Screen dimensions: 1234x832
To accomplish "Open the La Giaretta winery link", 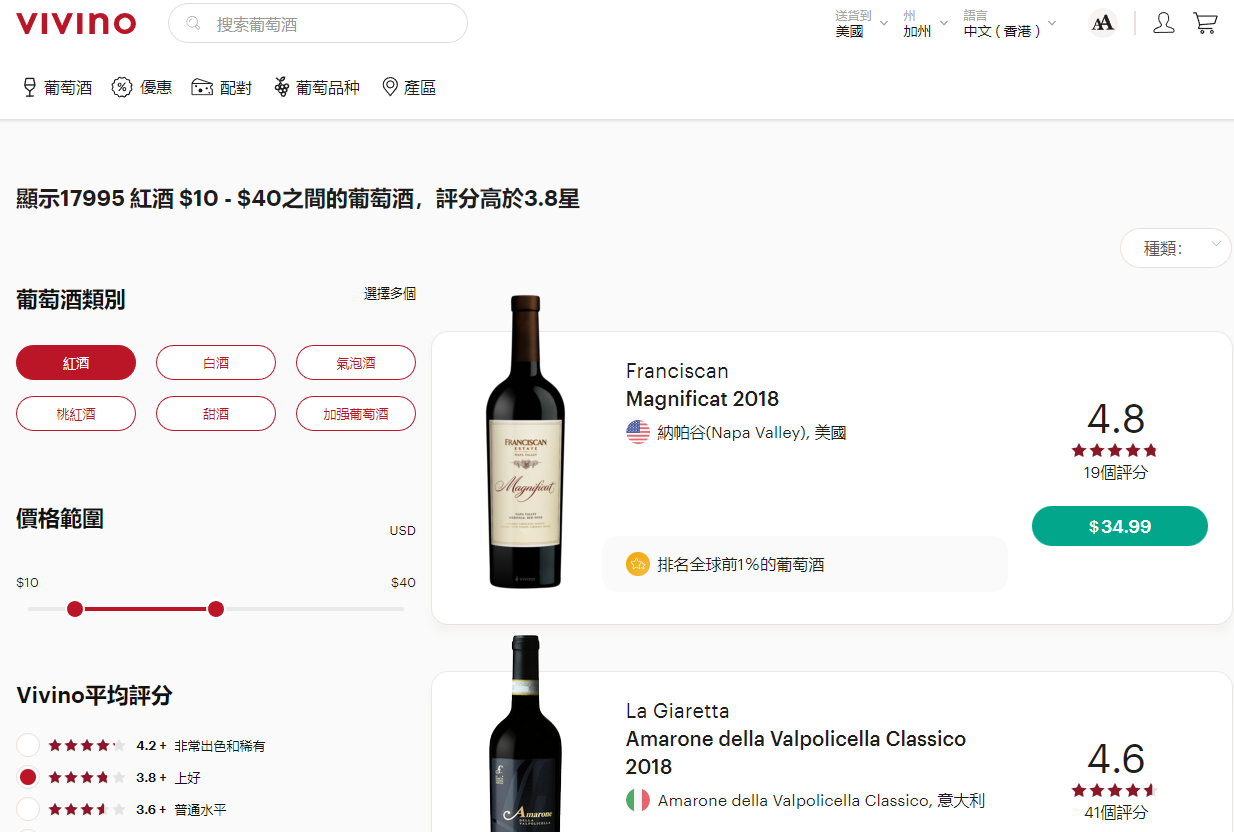I will pyautogui.click(x=677, y=711).
